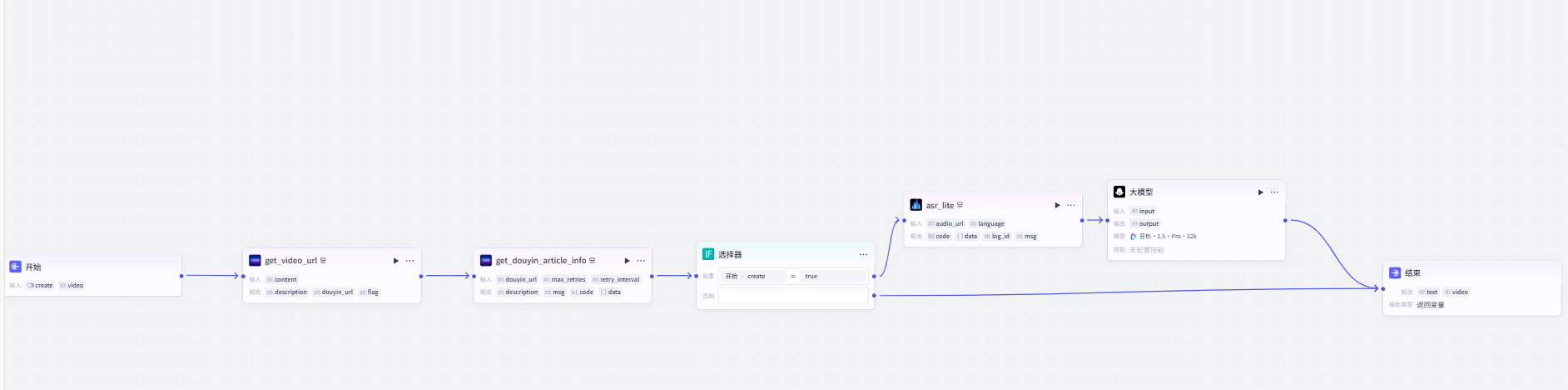Click the get_video_url plugin icon

tap(255, 261)
